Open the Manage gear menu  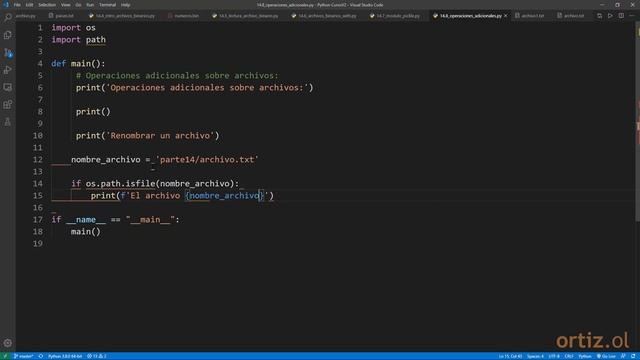pos(8,343)
